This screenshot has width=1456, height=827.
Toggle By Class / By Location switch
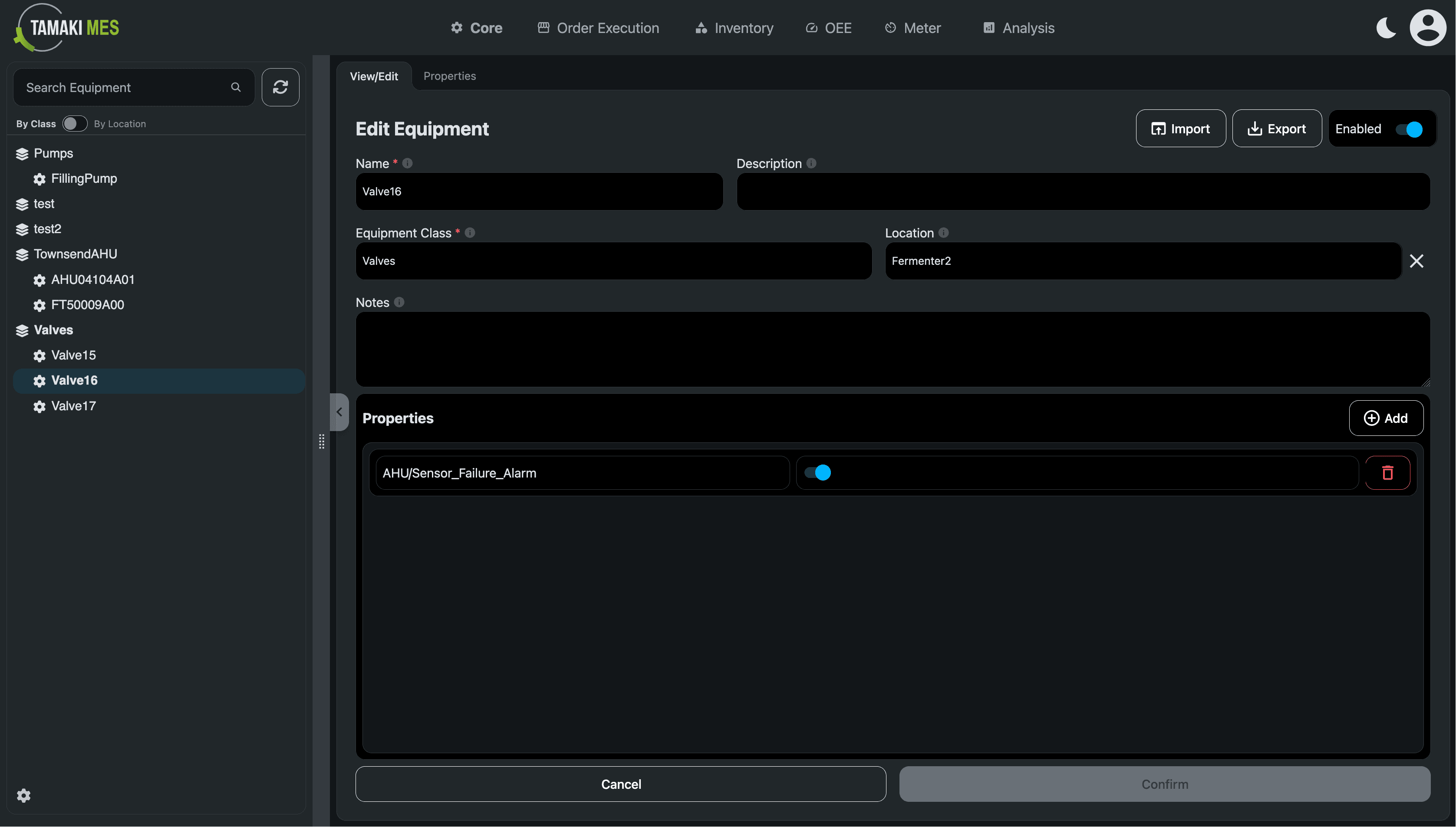[x=74, y=123]
